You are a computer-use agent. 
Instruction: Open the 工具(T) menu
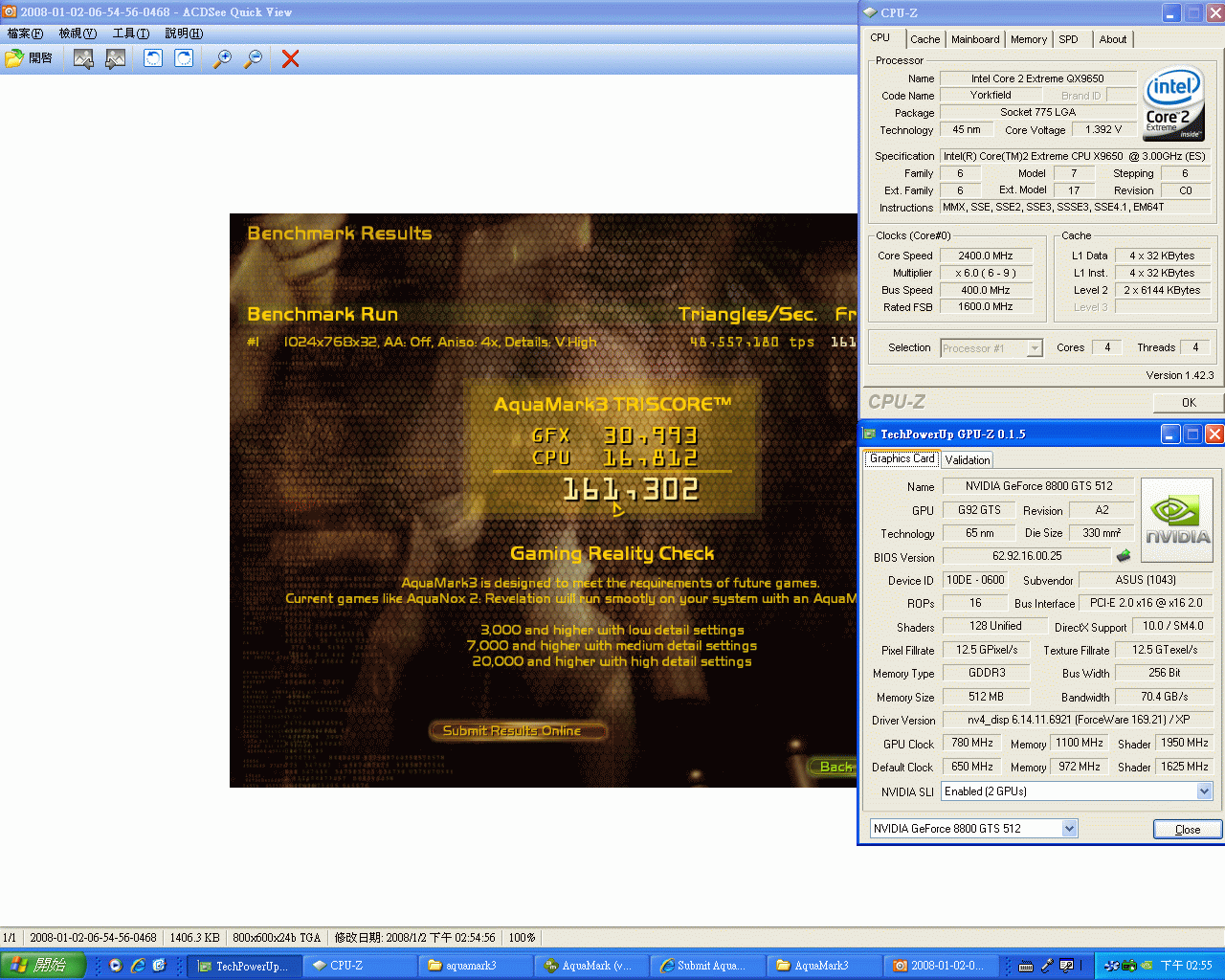[x=130, y=33]
